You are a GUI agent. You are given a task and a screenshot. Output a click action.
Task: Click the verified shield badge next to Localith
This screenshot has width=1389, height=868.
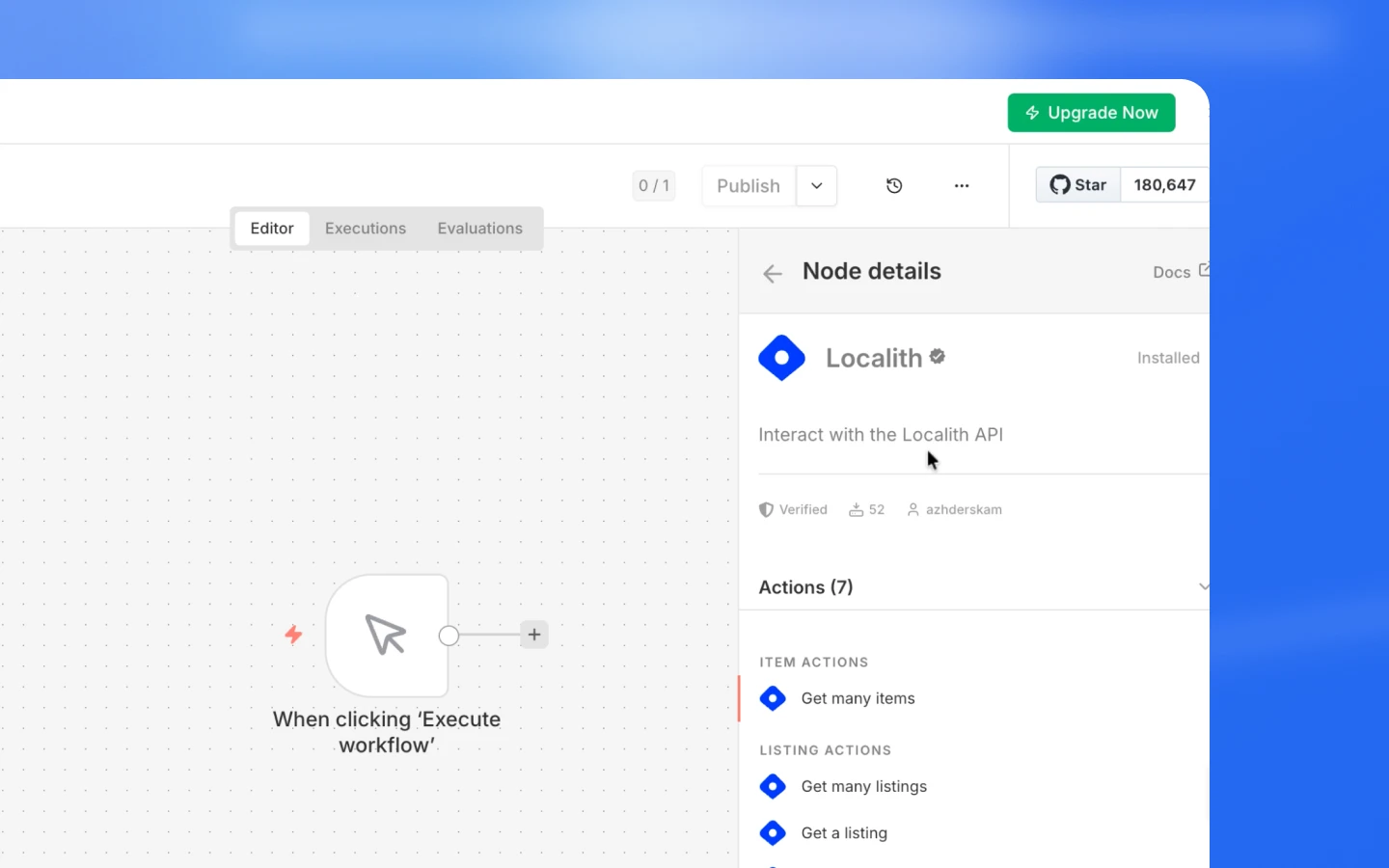(937, 356)
